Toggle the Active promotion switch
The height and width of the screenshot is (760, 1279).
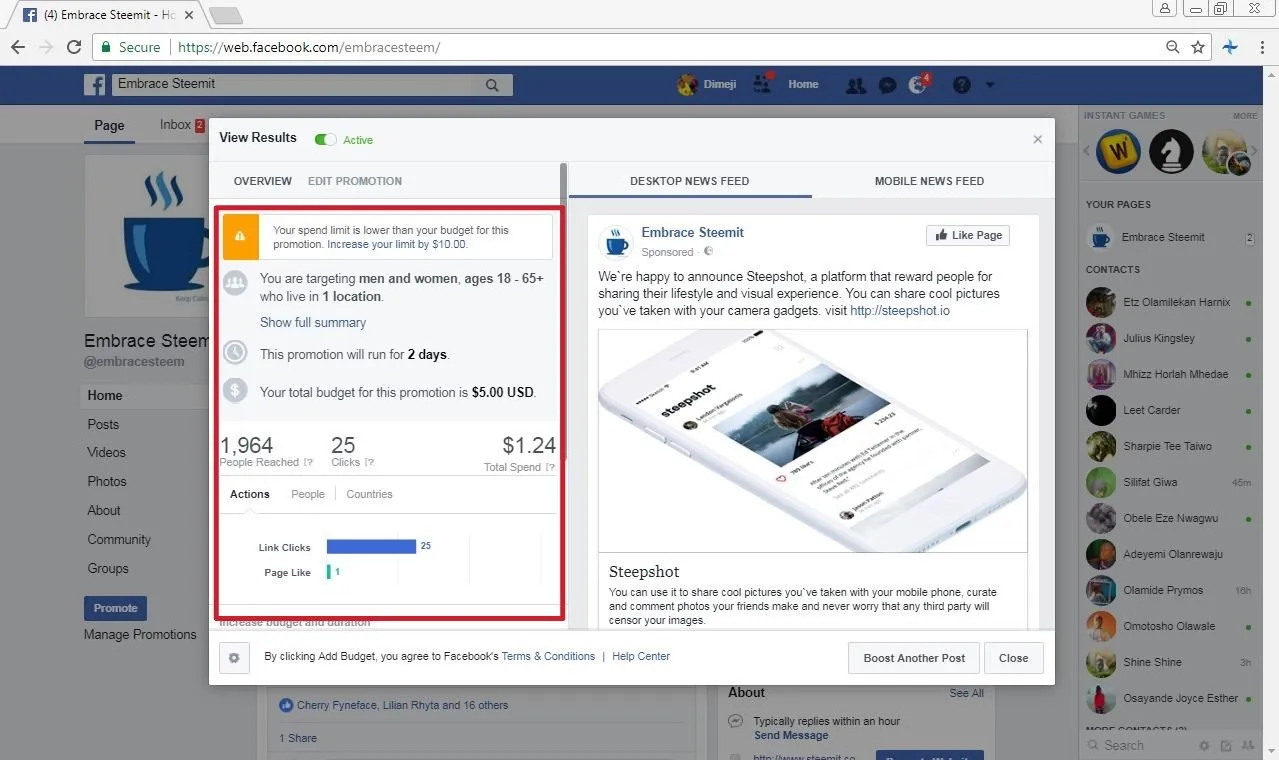tap(325, 140)
